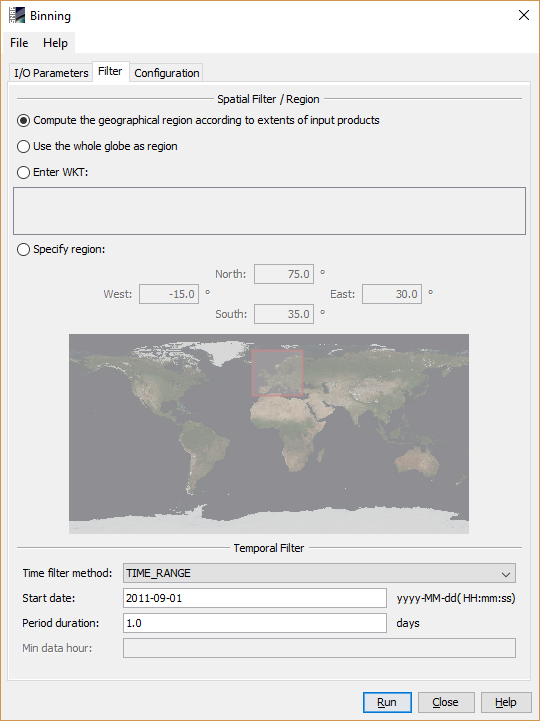540x721 pixels.
Task: Click the SNAP application icon in title bar
Action: [x=17, y=15]
